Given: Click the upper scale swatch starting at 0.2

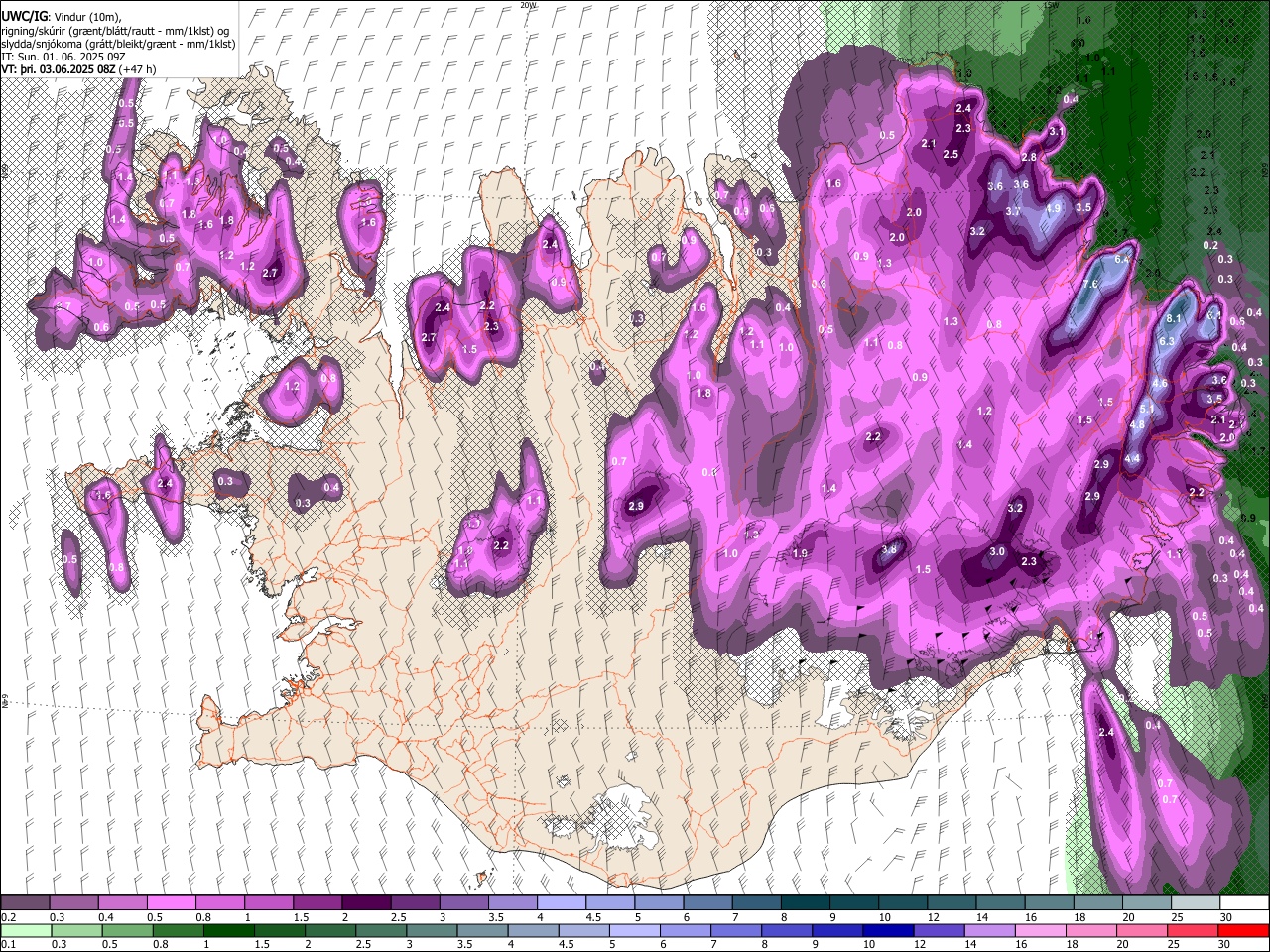Looking at the screenshot, I should pyautogui.click(x=25, y=903).
